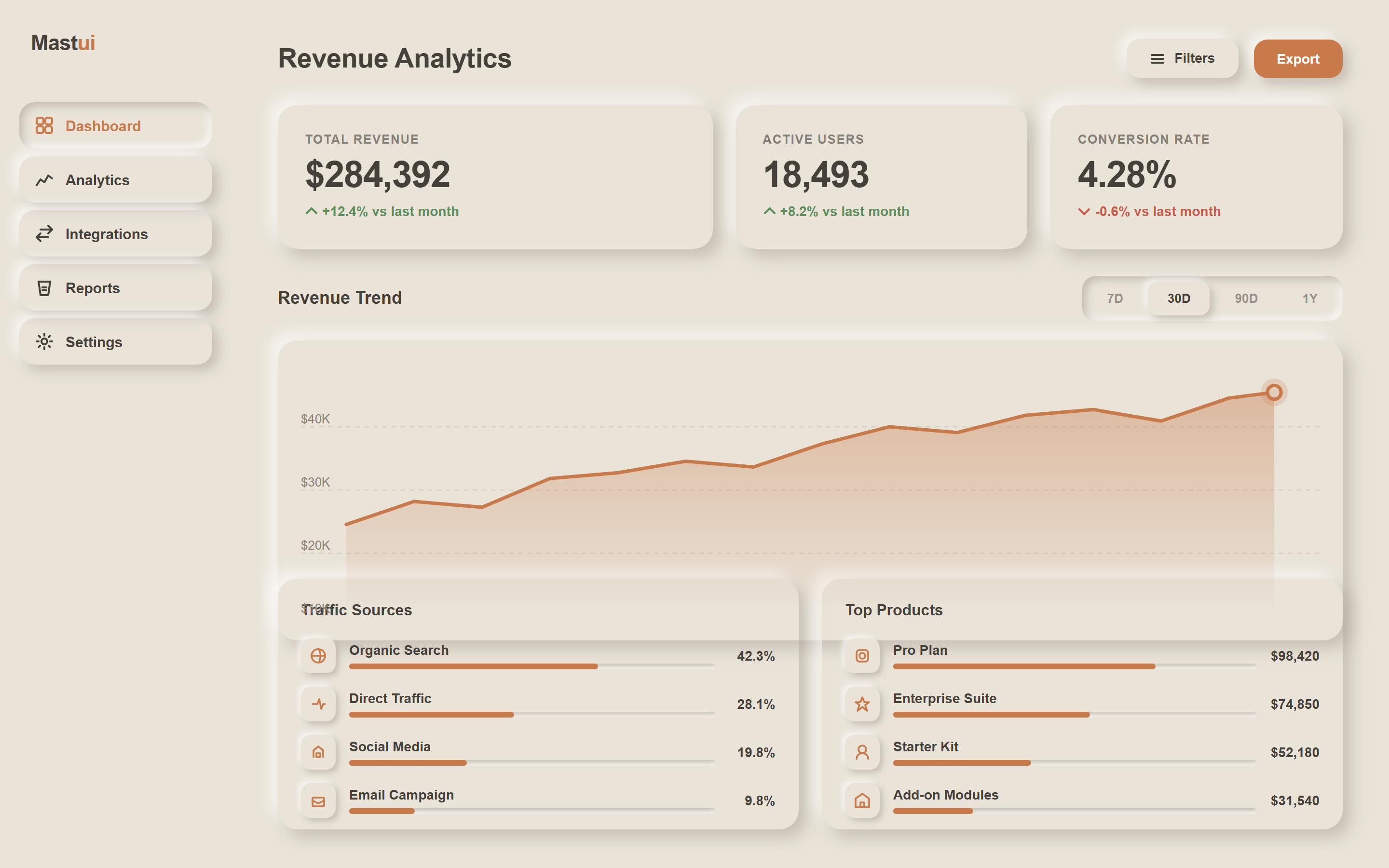This screenshot has height=868, width=1389.
Task: Click the Revenue Trend heading
Action: (340, 298)
